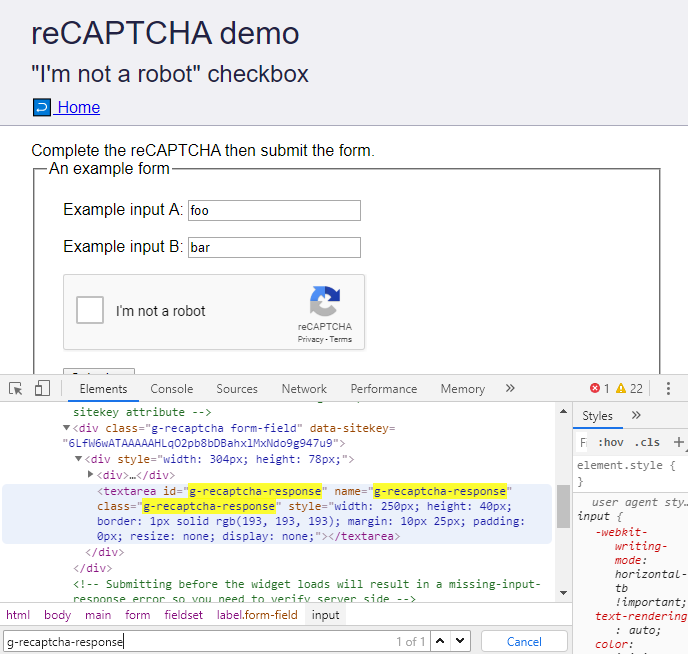Activate the inspect element picker icon
This screenshot has width=688, height=654.
pos(16,389)
